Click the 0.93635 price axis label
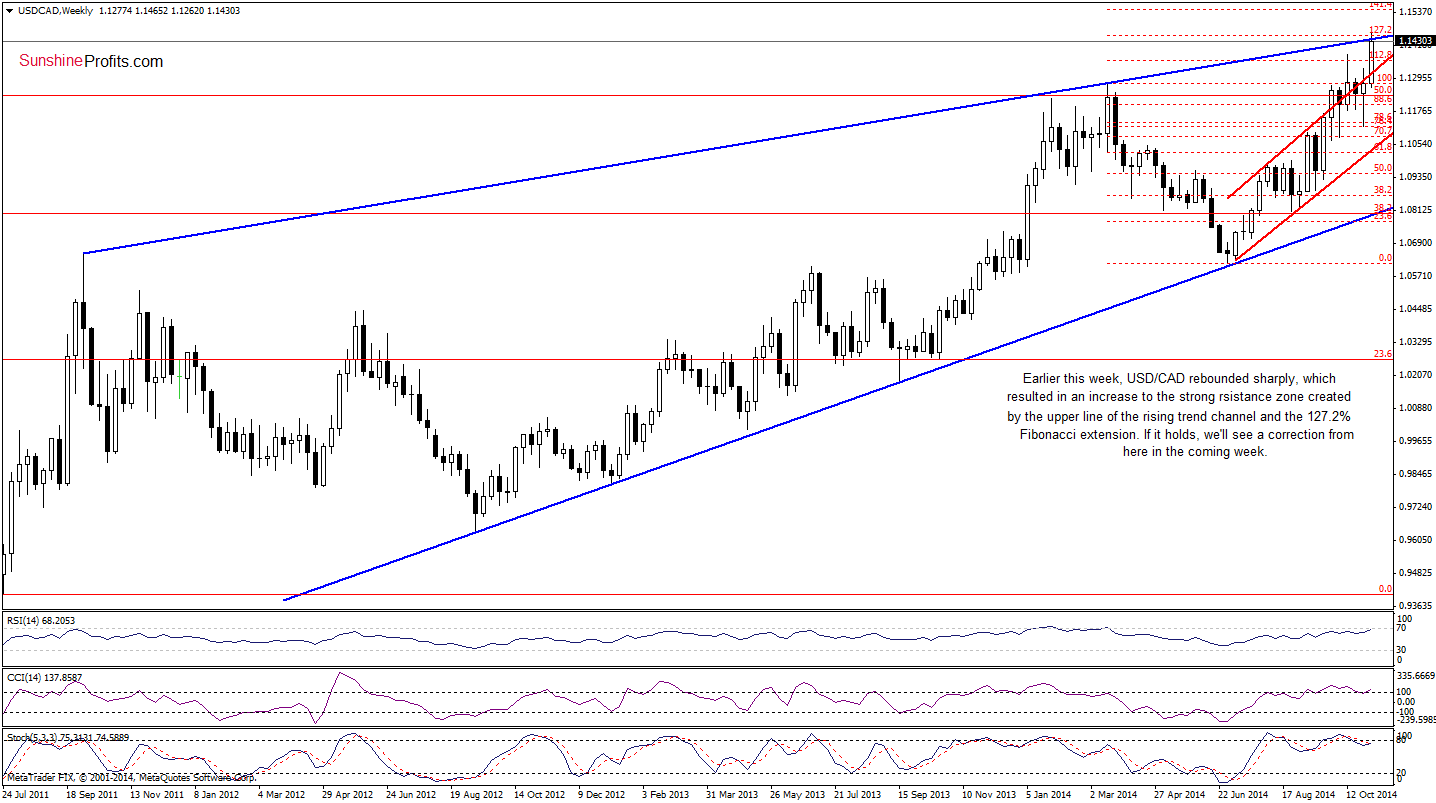 1414,606
